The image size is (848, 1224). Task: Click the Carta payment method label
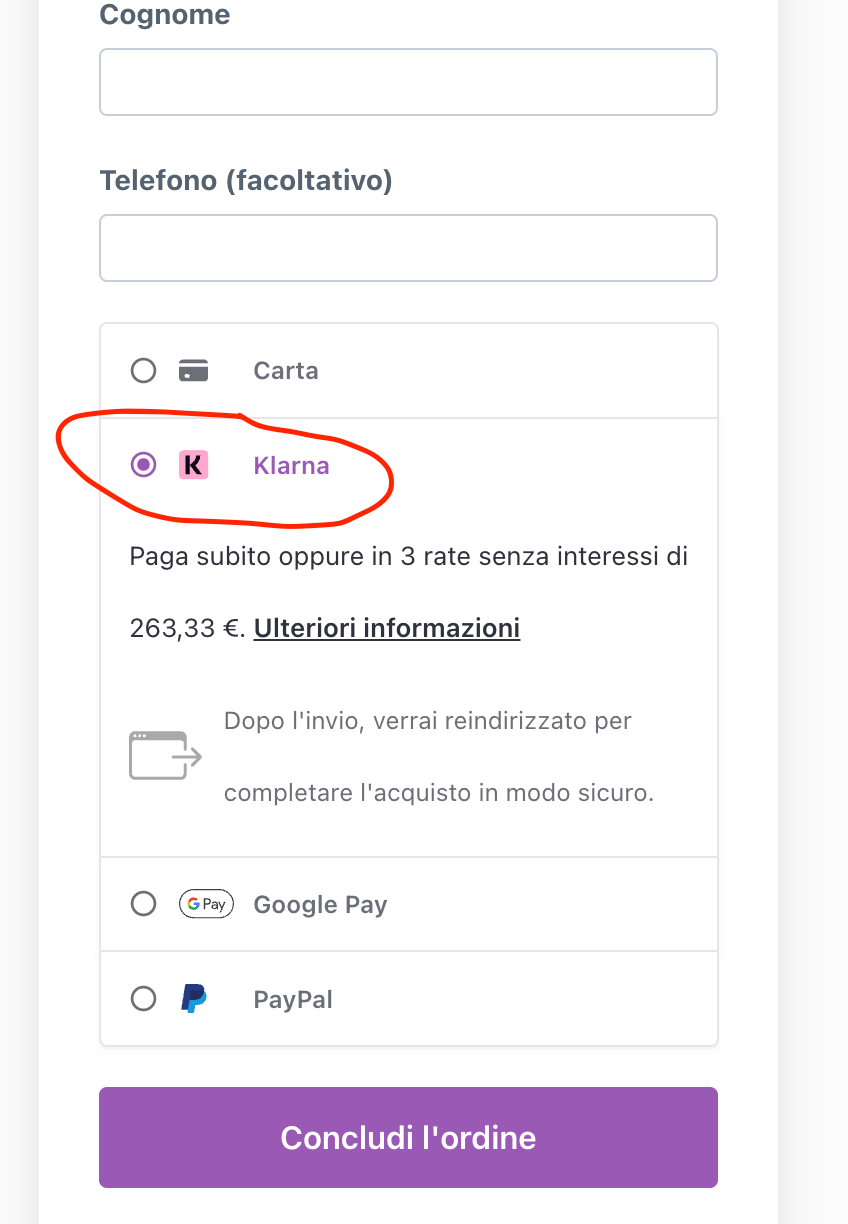point(286,371)
